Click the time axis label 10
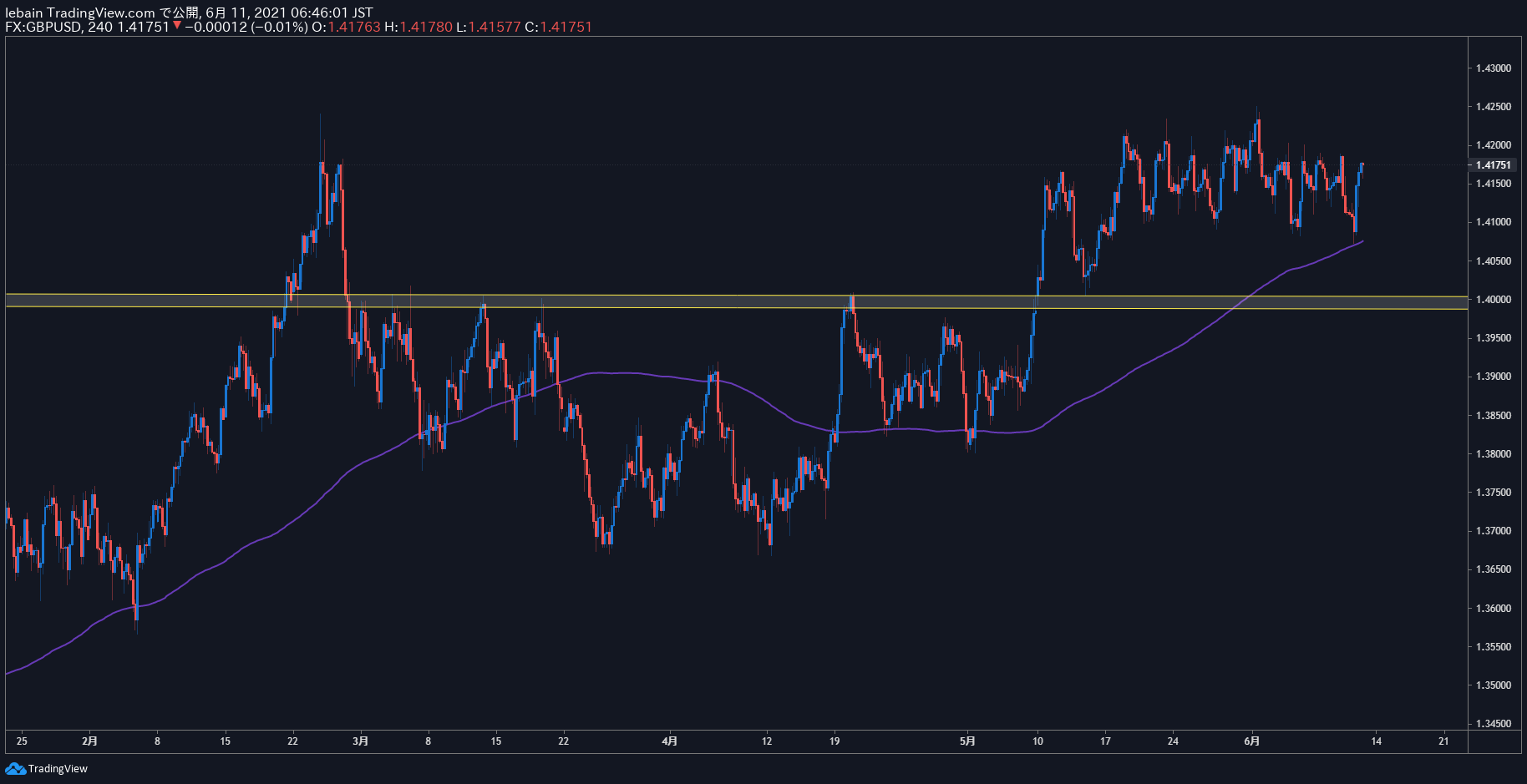 (1037, 741)
